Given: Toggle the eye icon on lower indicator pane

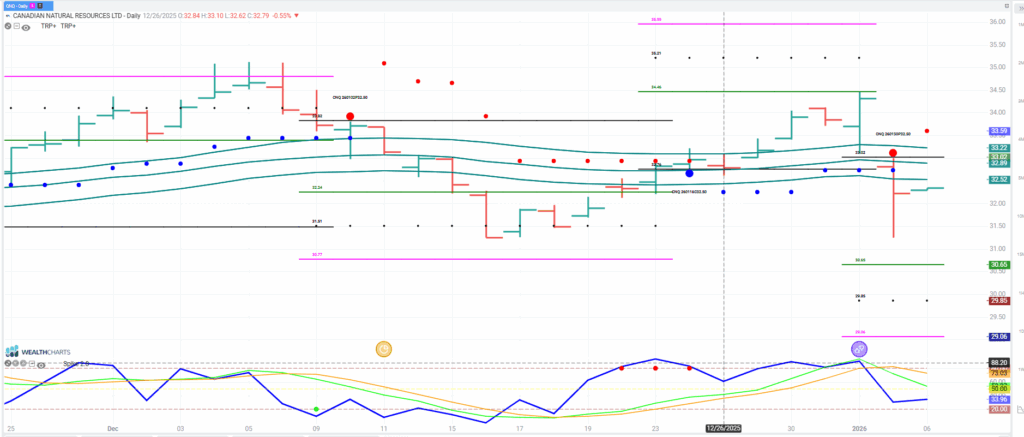Looking at the screenshot, I should (41, 365).
